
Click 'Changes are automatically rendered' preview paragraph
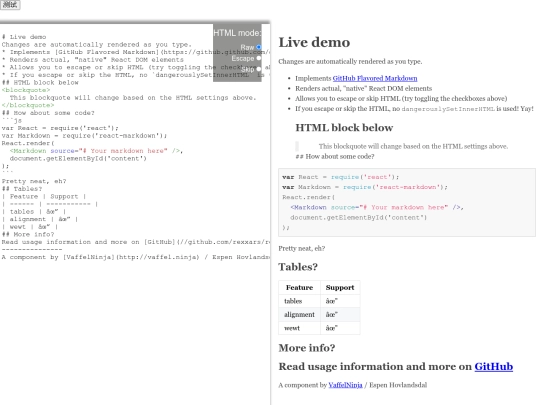tap(350, 62)
